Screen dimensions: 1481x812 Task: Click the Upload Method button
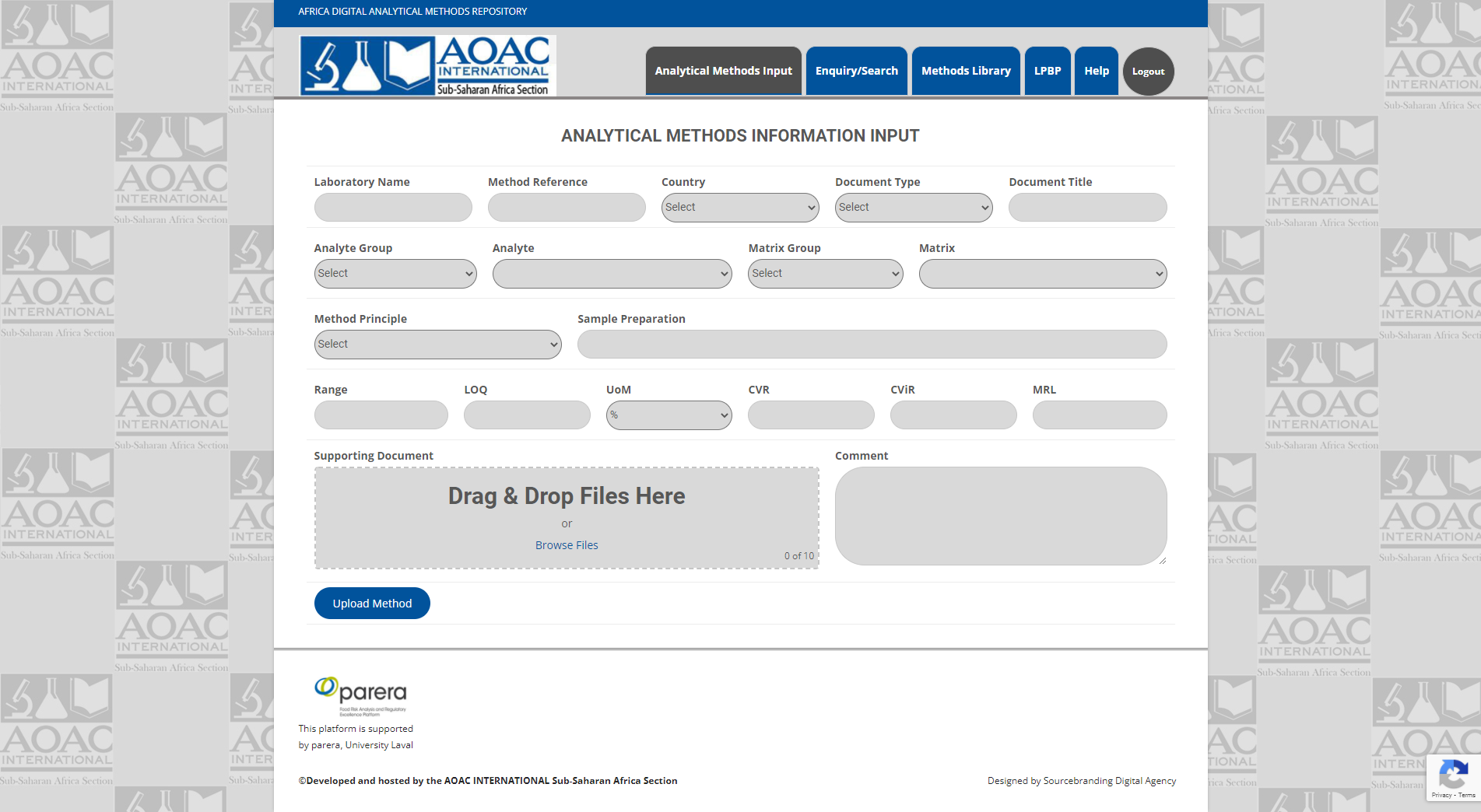tap(372, 604)
